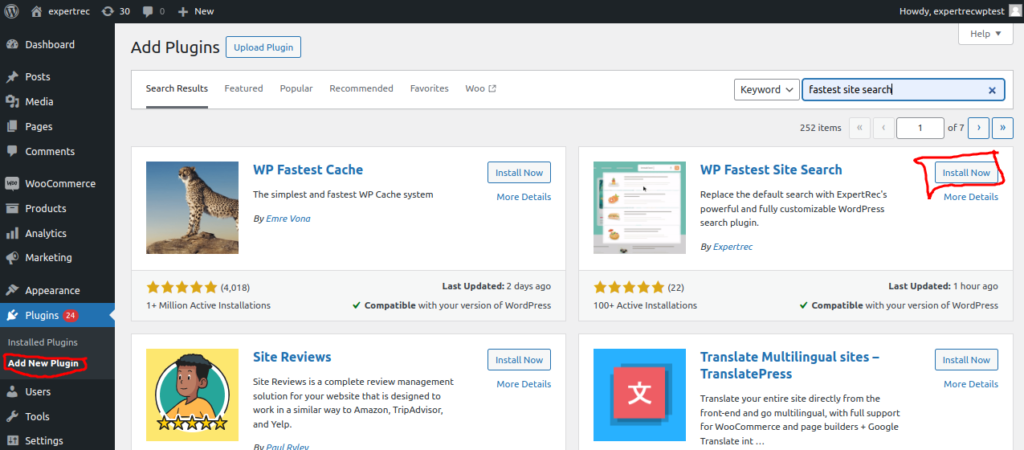Click the Dashboard gauge icon
The width and height of the screenshot is (1024, 450).
pos(12,44)
